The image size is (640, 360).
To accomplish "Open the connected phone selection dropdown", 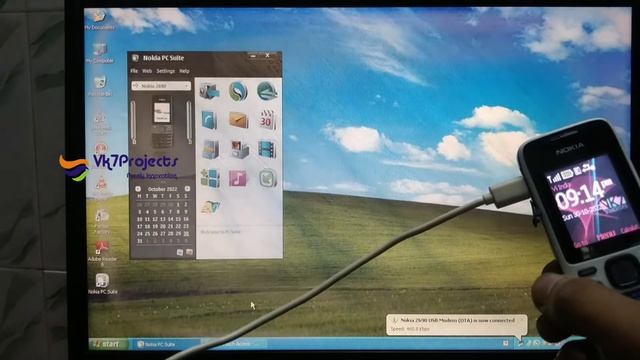I will coord(161,86).
